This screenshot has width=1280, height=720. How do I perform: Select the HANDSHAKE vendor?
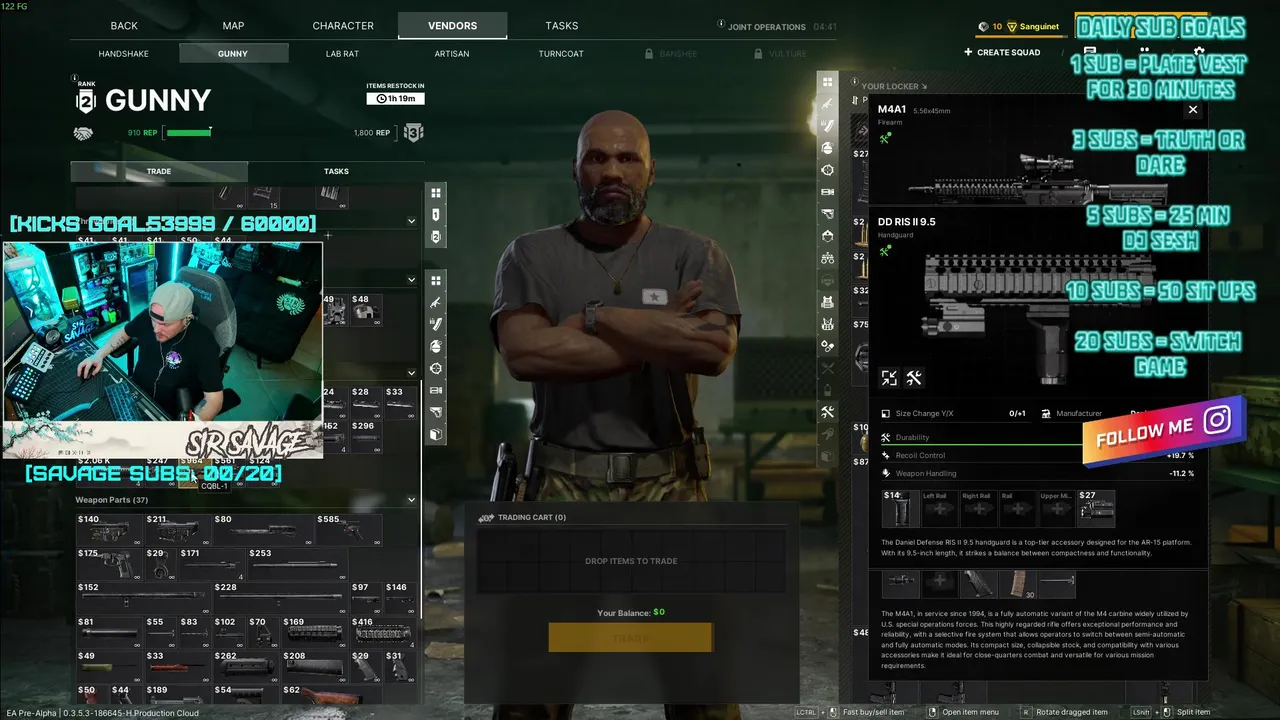click(x=124, y=54)
